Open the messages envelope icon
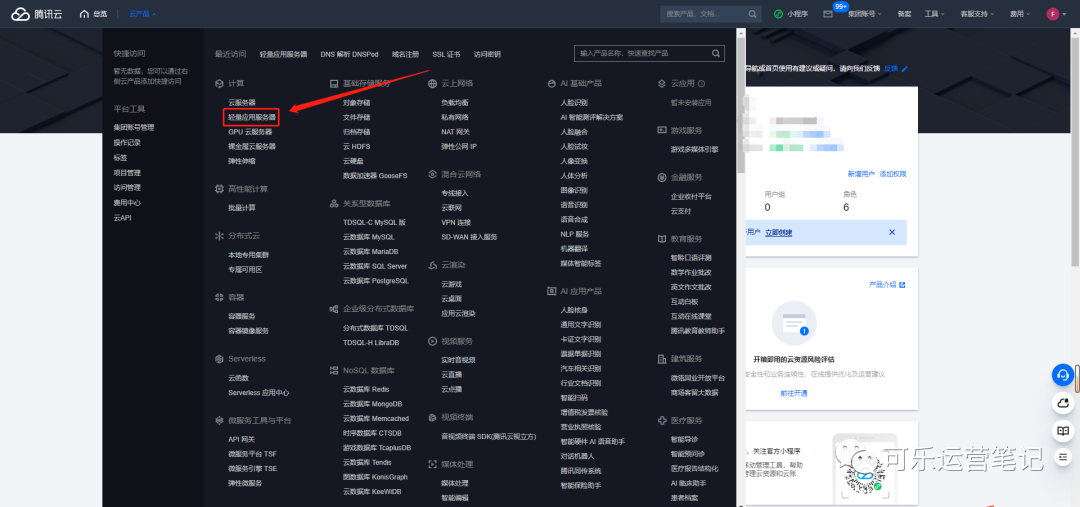This screenshot has width=1080, height=507. 828,14
